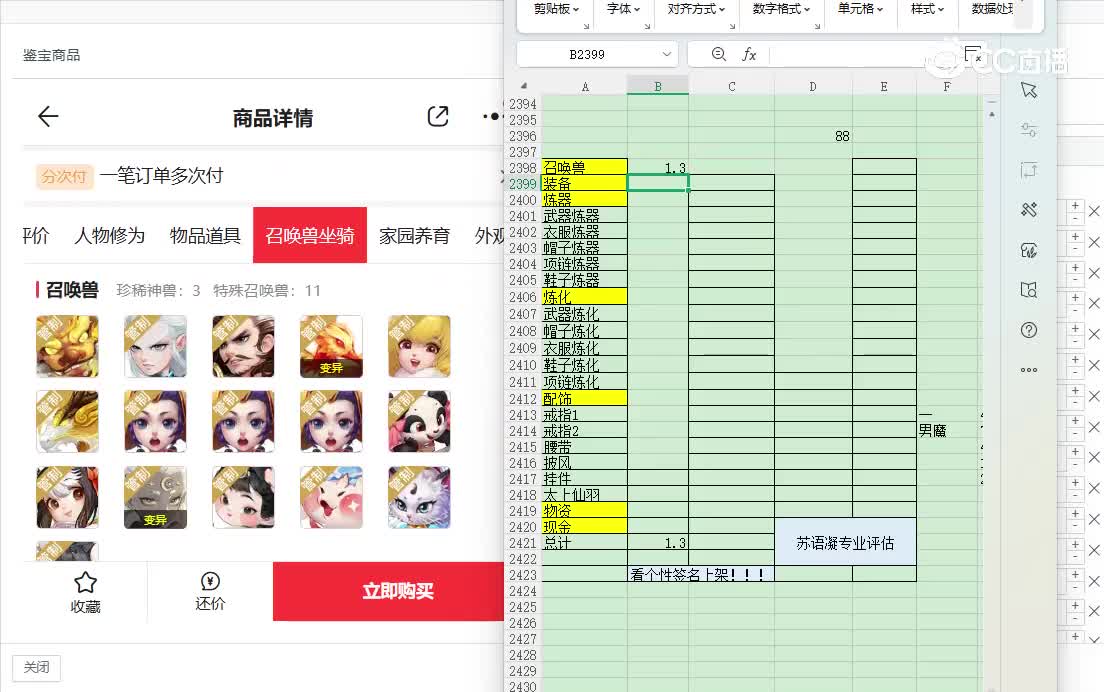
Task: Expand the 字体 ribbon group dropdown
Action: pyautogui.click(x=624, y=9)
